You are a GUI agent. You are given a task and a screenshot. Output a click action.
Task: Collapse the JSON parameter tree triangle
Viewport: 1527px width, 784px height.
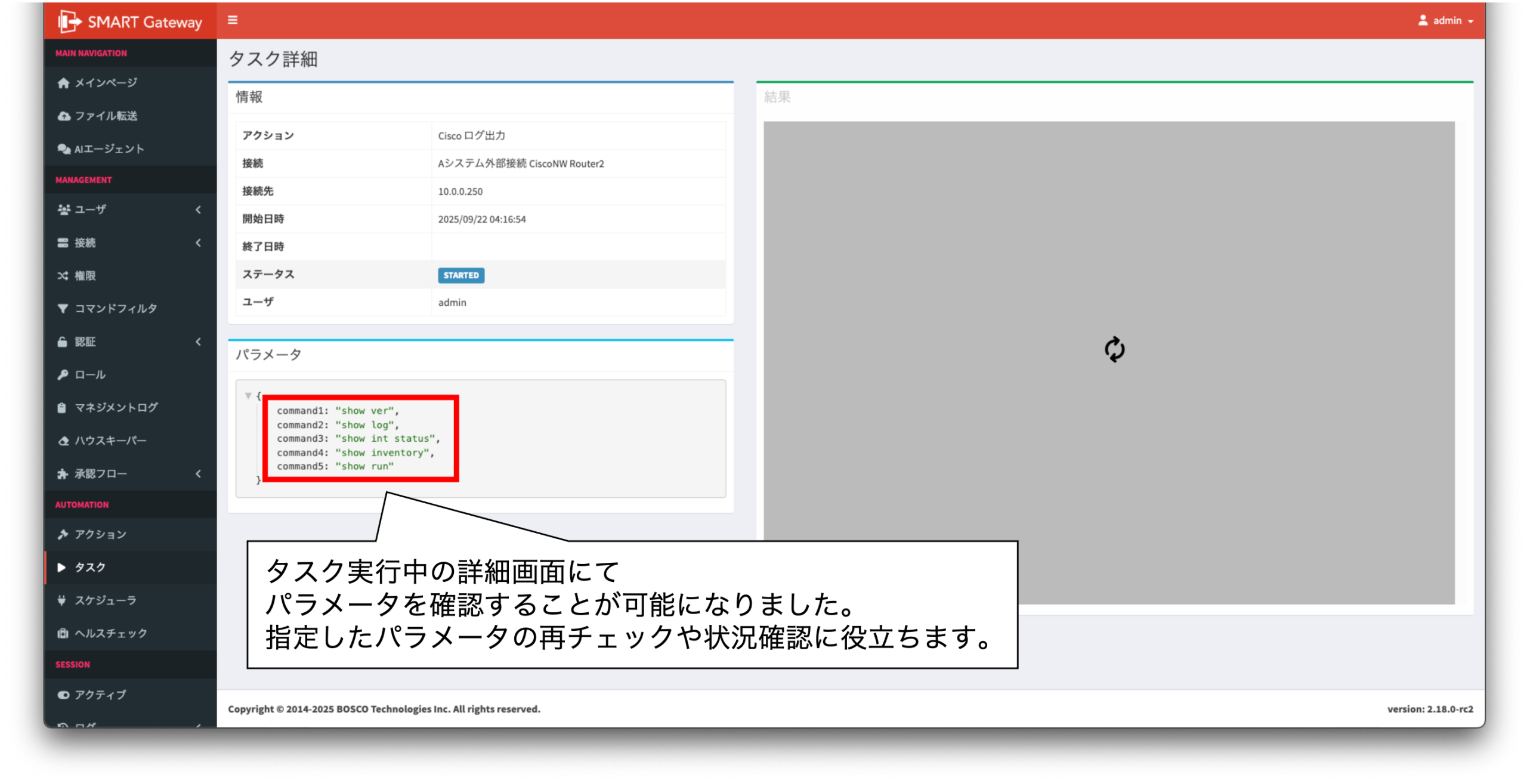click(248, 396)
